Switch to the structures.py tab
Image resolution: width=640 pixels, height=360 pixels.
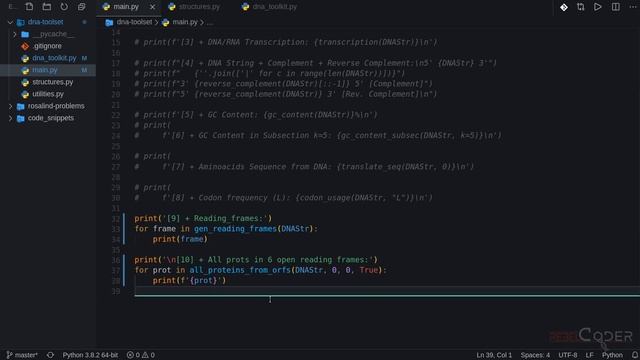pyautogui.click(x=194, y=7)
